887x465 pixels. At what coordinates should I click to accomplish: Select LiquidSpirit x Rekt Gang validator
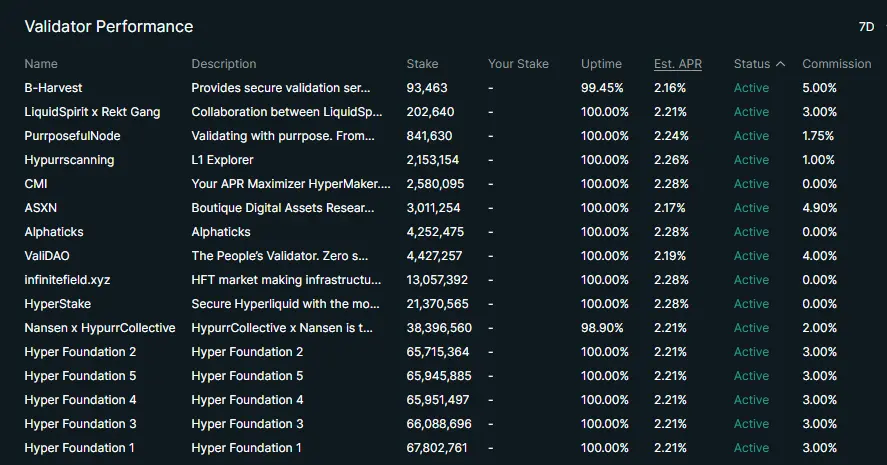point(92,112)
